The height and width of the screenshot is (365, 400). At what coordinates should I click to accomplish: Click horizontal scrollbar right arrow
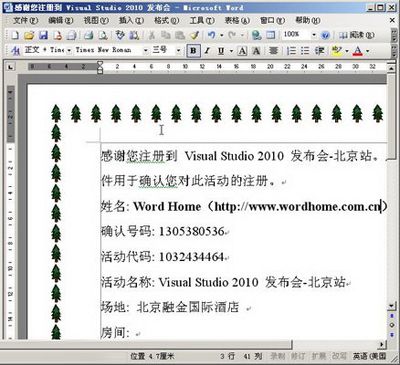382,344
